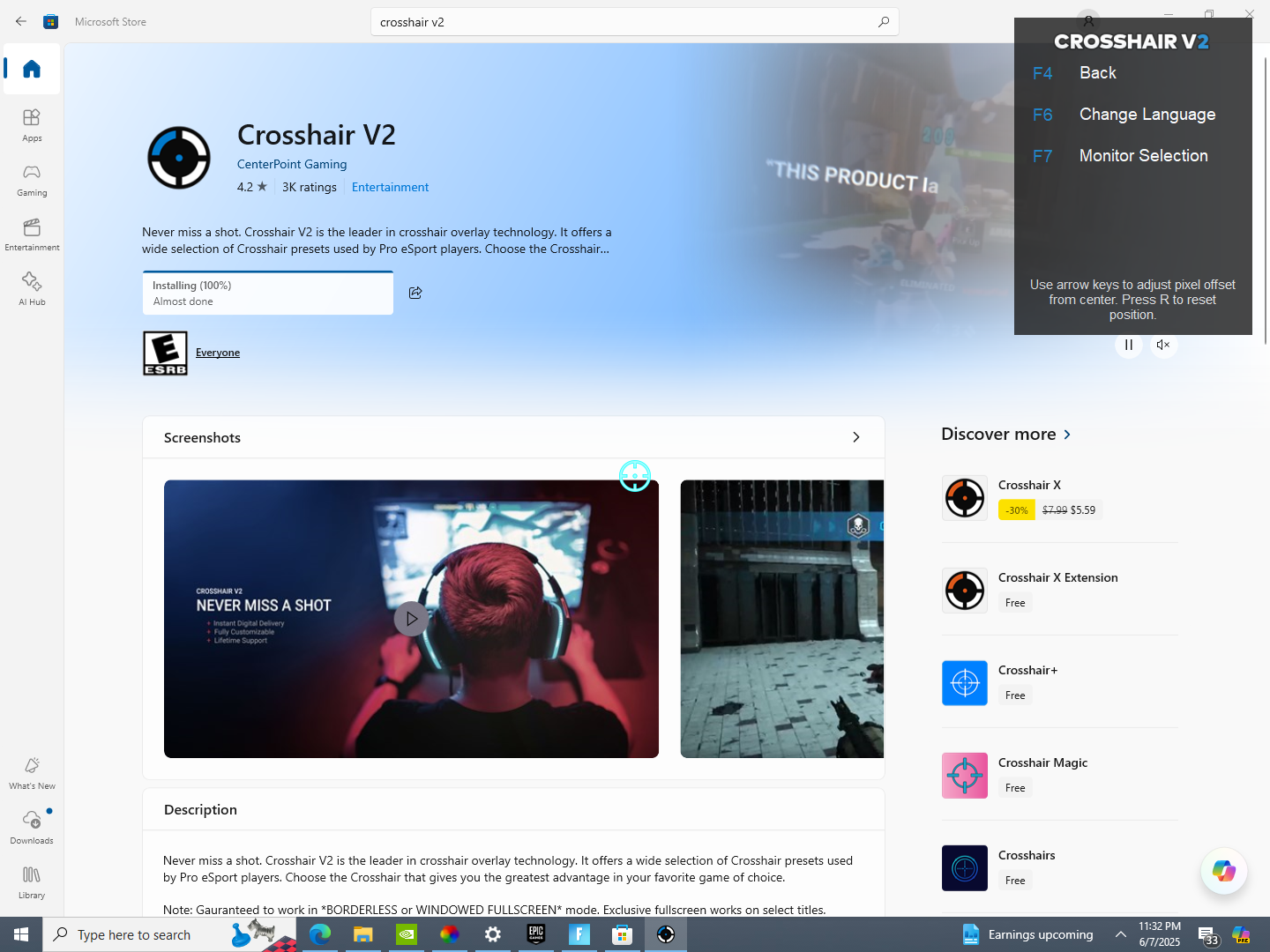
Task: Select Change Language in Crosshair V2 overlay
Action: (1147, 115)
